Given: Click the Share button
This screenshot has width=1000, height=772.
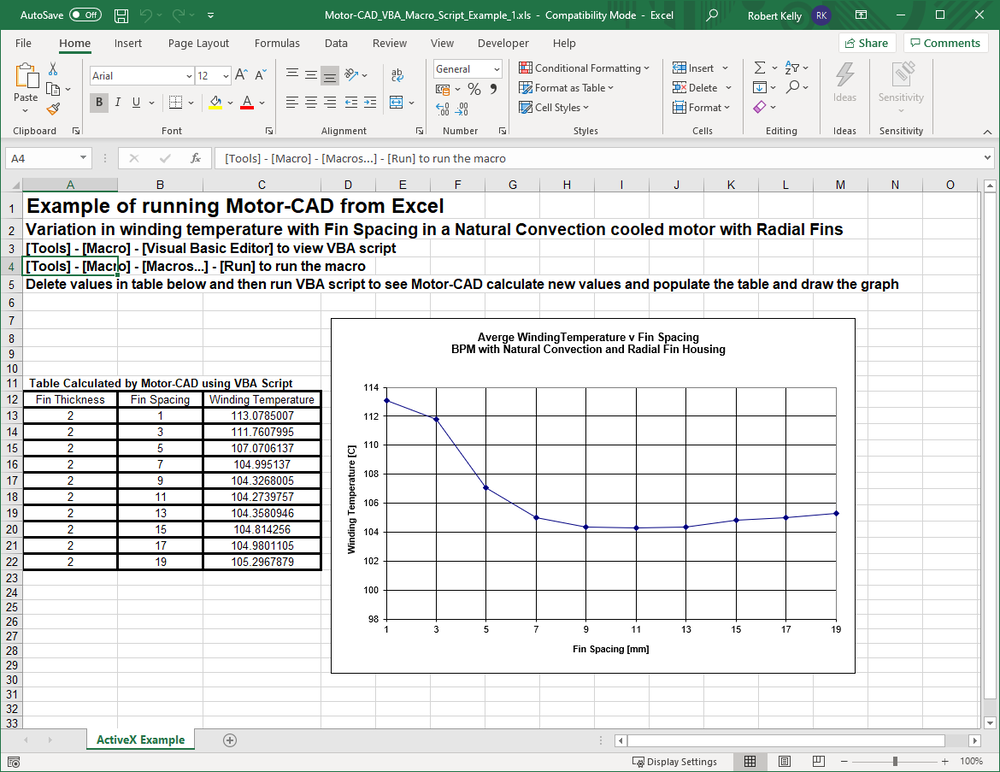Looking at the screenshot, I should point(865,43).
